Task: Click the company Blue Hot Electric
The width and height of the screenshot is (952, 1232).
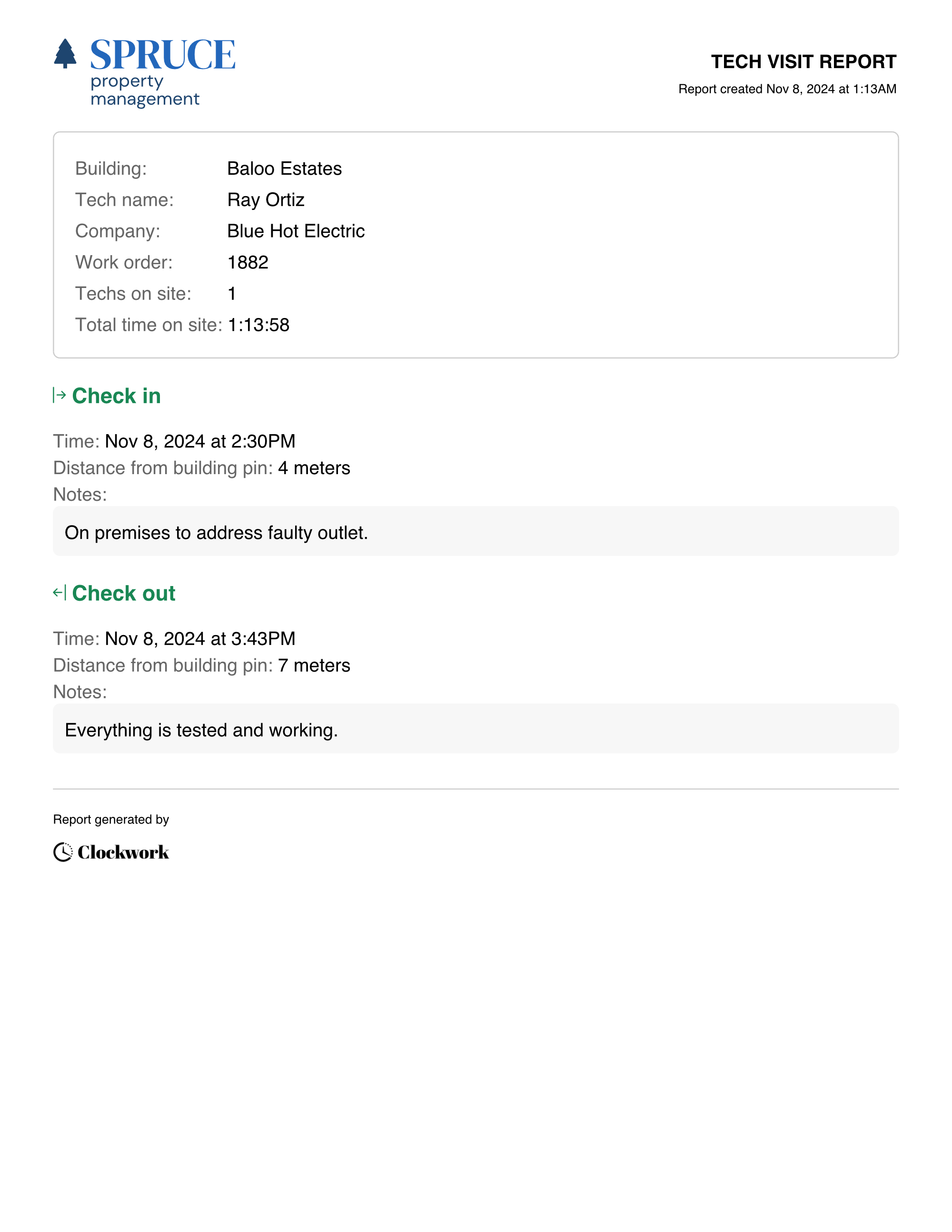Action: tap(296, 231)
